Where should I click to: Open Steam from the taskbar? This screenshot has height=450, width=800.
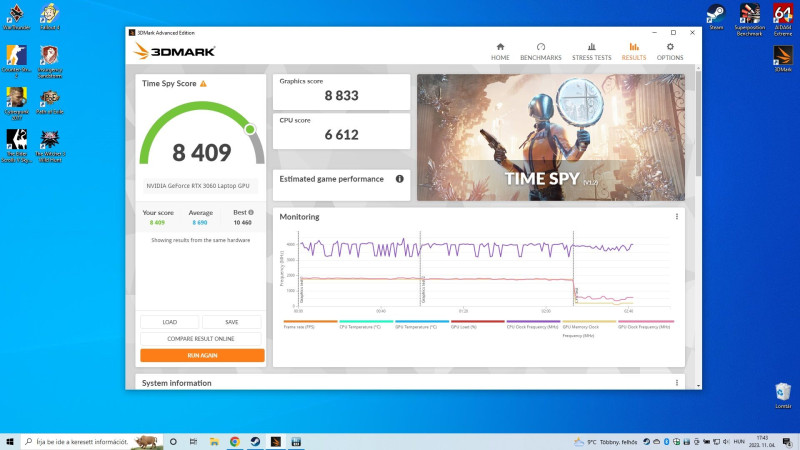pyautogui.click(x=255, y=442)
